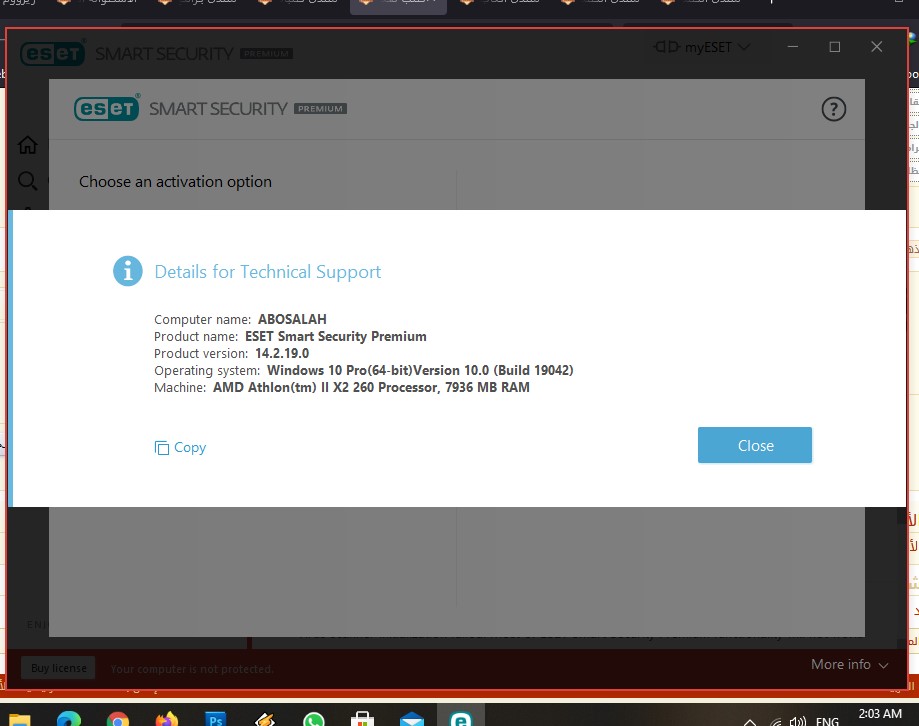Click the Close button in Technical Support dialog

click(x=754, y=445)
